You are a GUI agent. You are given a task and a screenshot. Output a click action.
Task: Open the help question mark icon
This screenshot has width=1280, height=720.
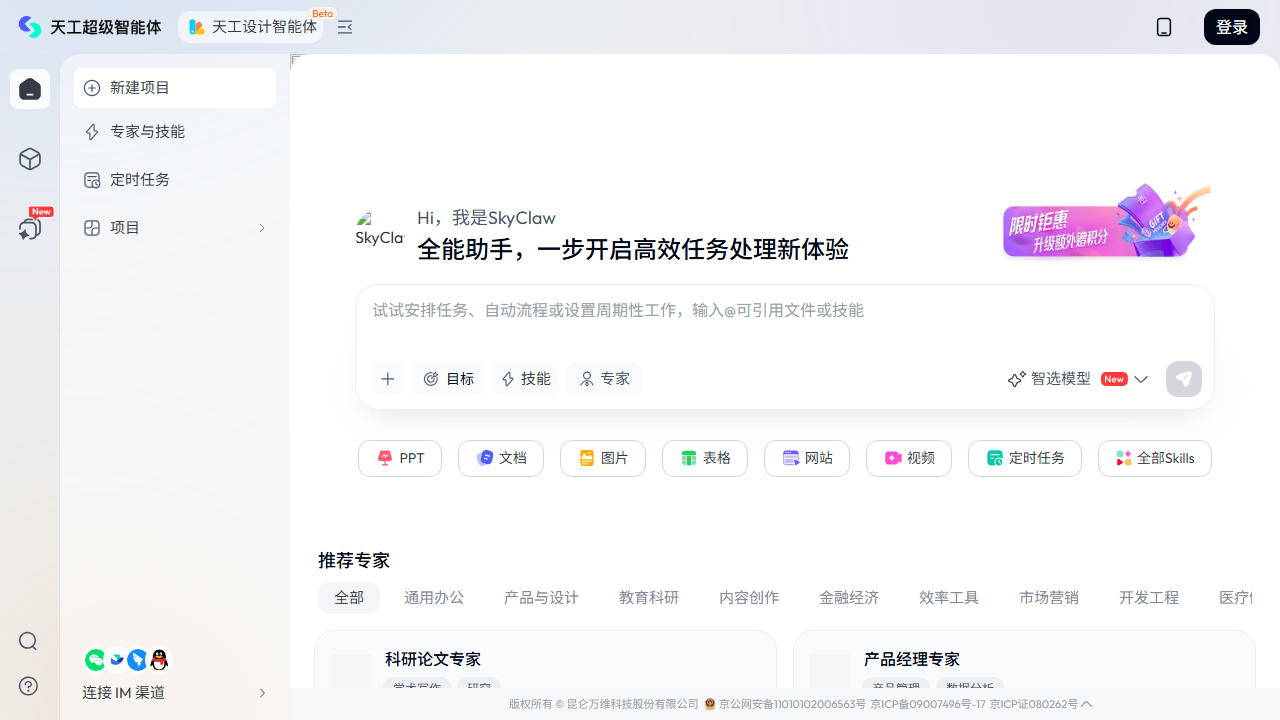pos(28,686)
